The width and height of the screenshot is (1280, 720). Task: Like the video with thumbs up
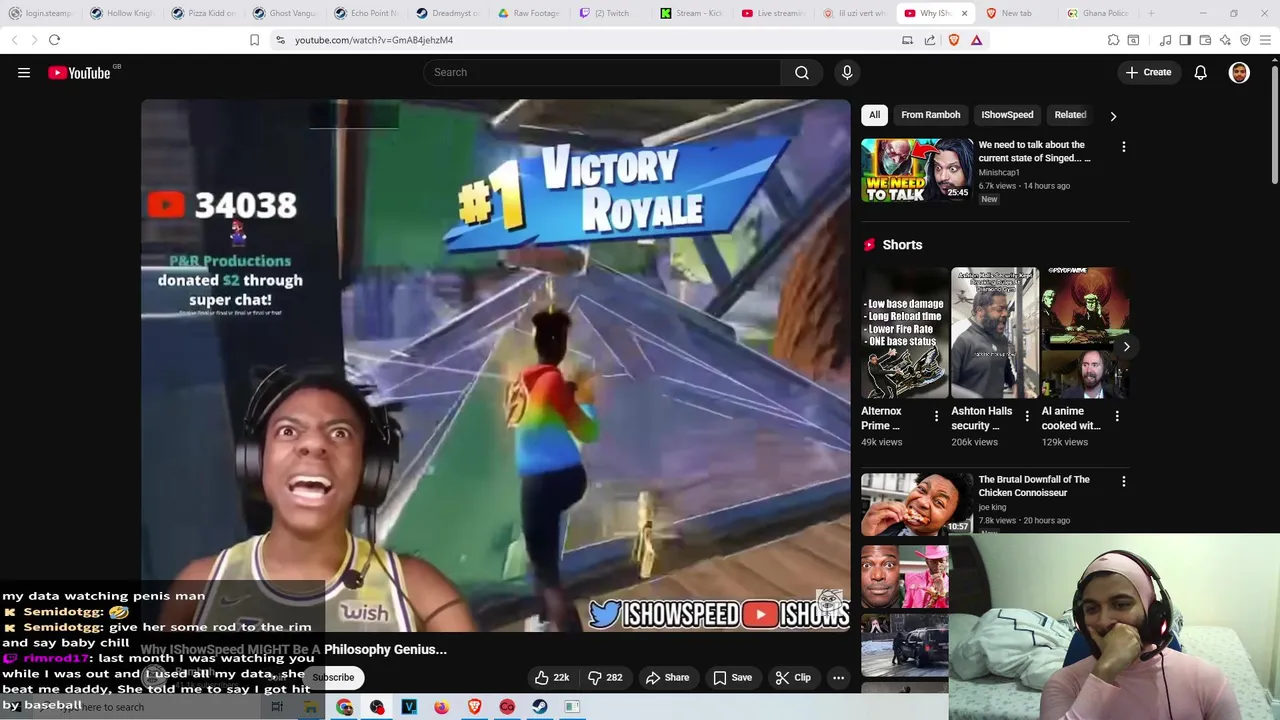pos(552,677)
